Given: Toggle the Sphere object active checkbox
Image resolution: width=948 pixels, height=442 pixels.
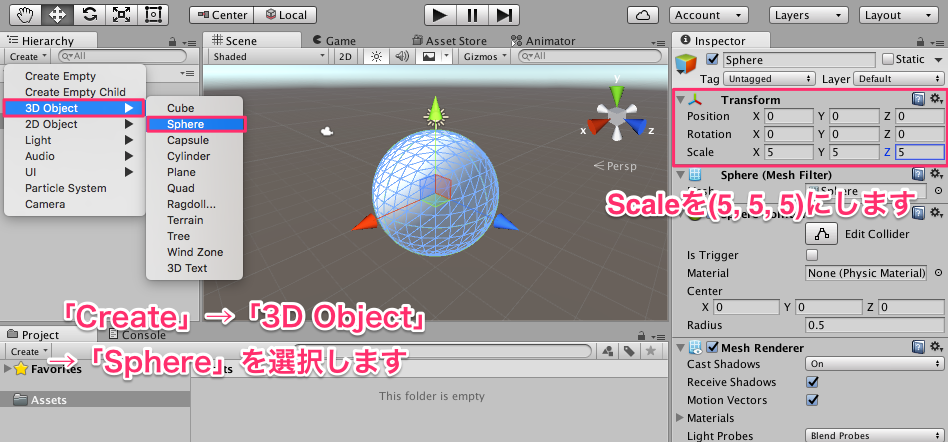Looking at the screenshot, I should click(x=712, y=60).
